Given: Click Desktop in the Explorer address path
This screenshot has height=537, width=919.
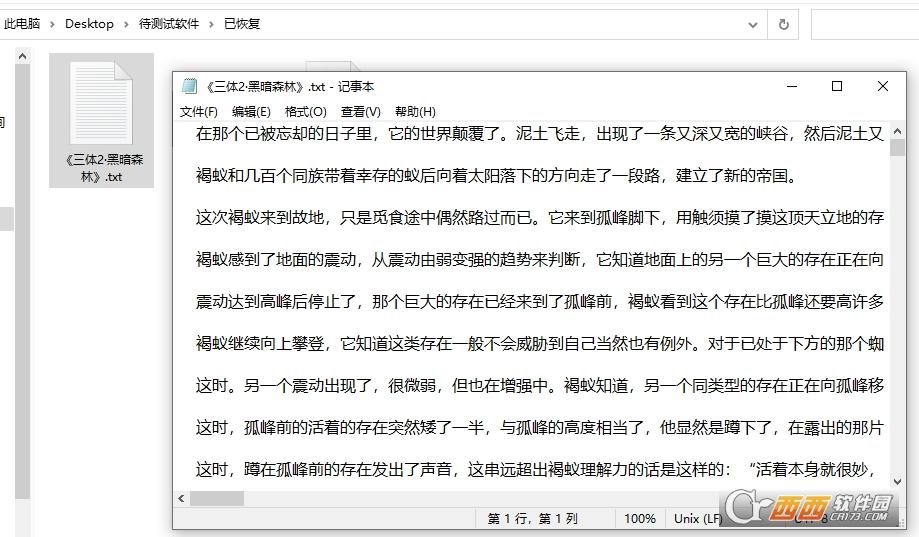Looking at the screenshot, I should [89, 23].
